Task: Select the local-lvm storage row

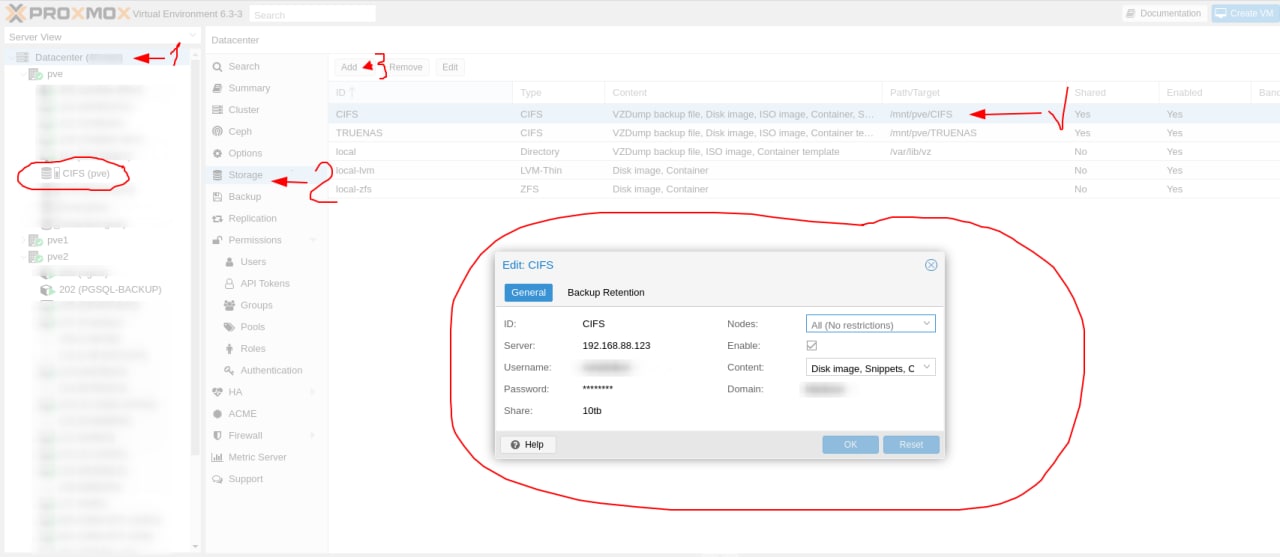Action: [x=804, y=171]
